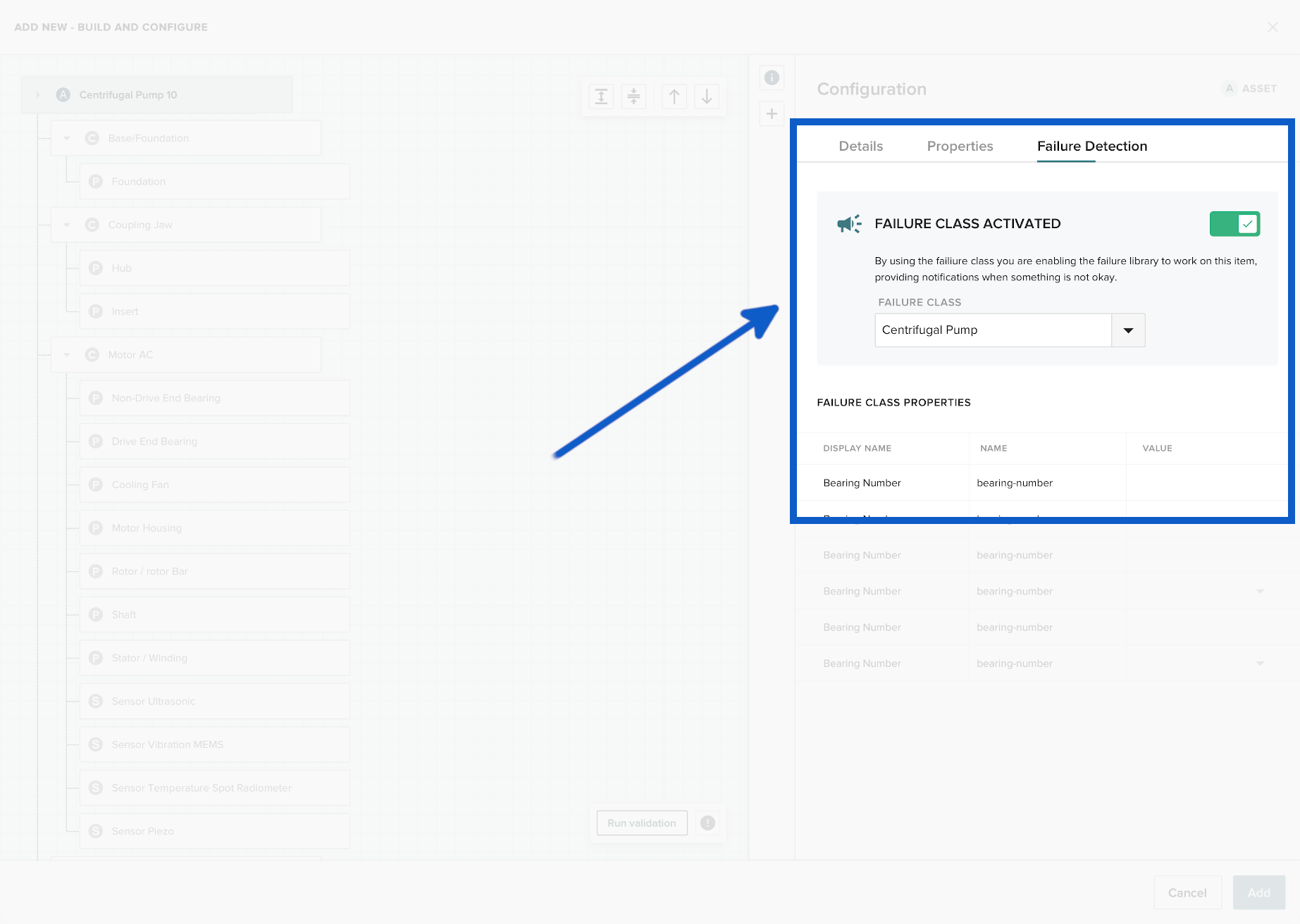Click the expand vertical spacing toolbar icon
This screenshot has width=1300, height=924.
click(x=600, y=96)
